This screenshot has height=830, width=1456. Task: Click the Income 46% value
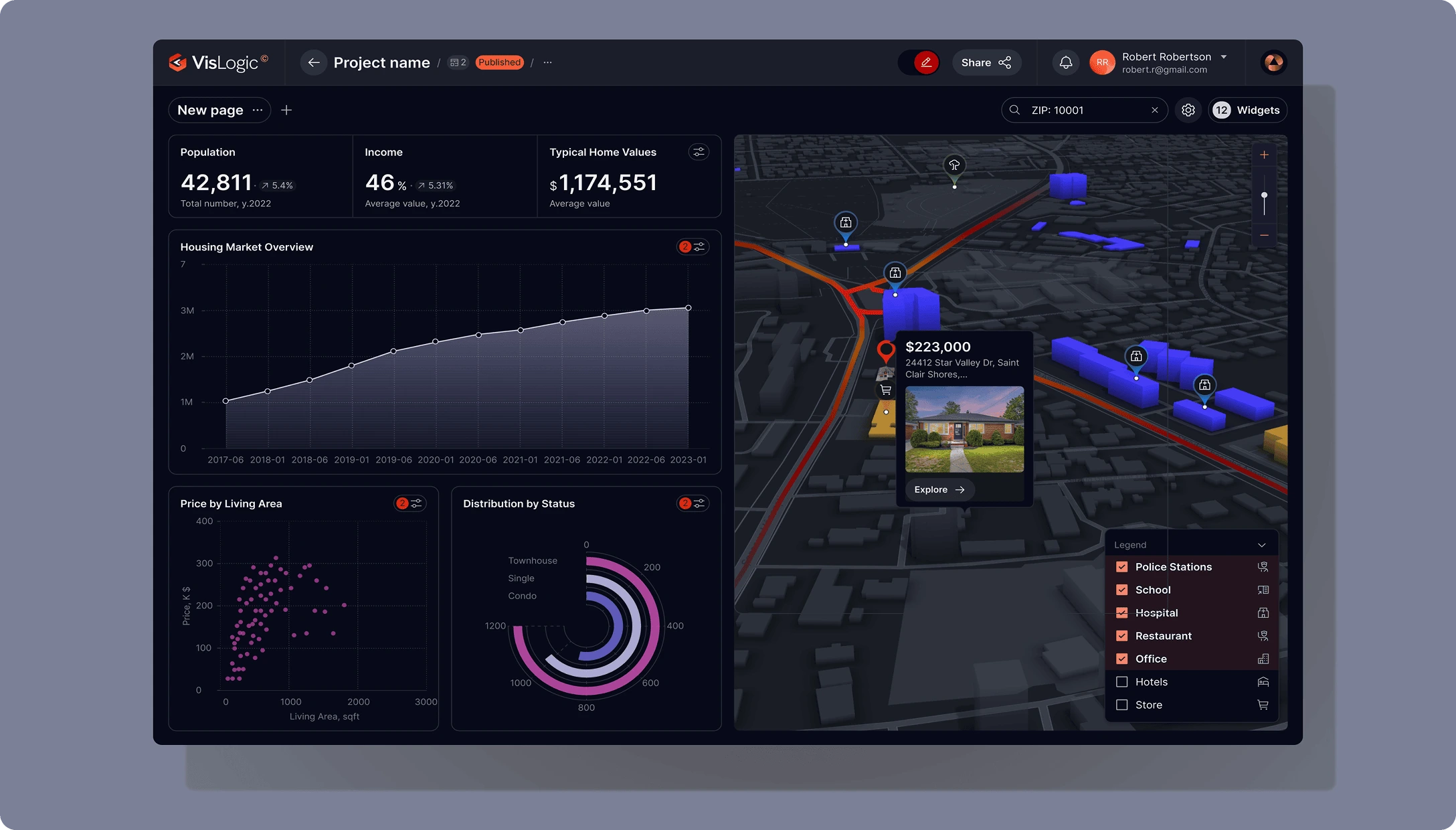tap(385, 182)
